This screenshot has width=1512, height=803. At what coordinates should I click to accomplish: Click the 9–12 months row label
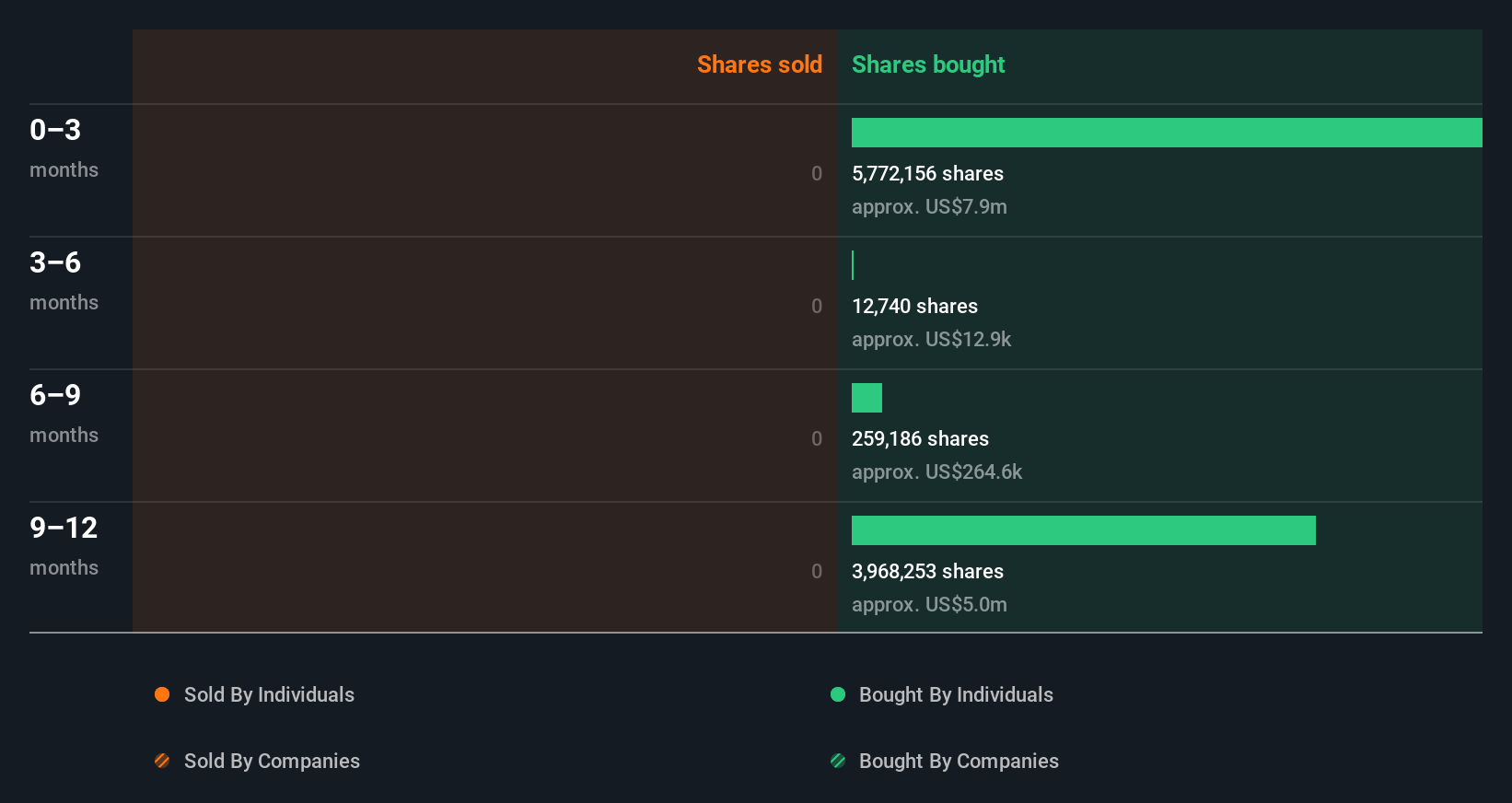(x=64, y=546)
